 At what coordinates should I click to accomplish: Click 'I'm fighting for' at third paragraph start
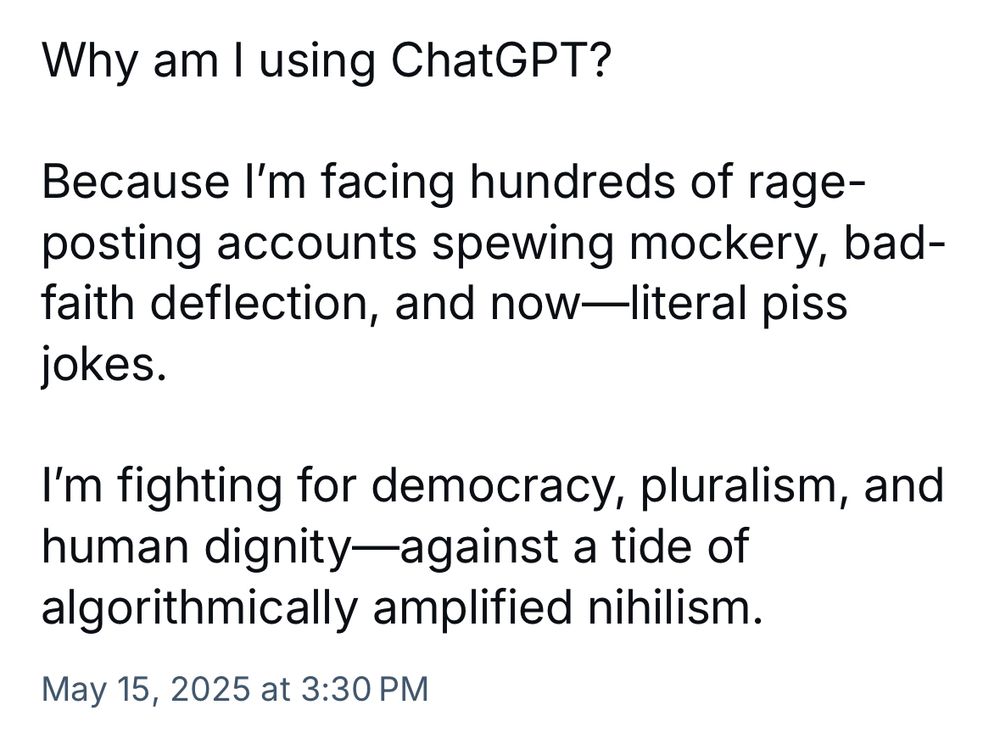point(198,485)
